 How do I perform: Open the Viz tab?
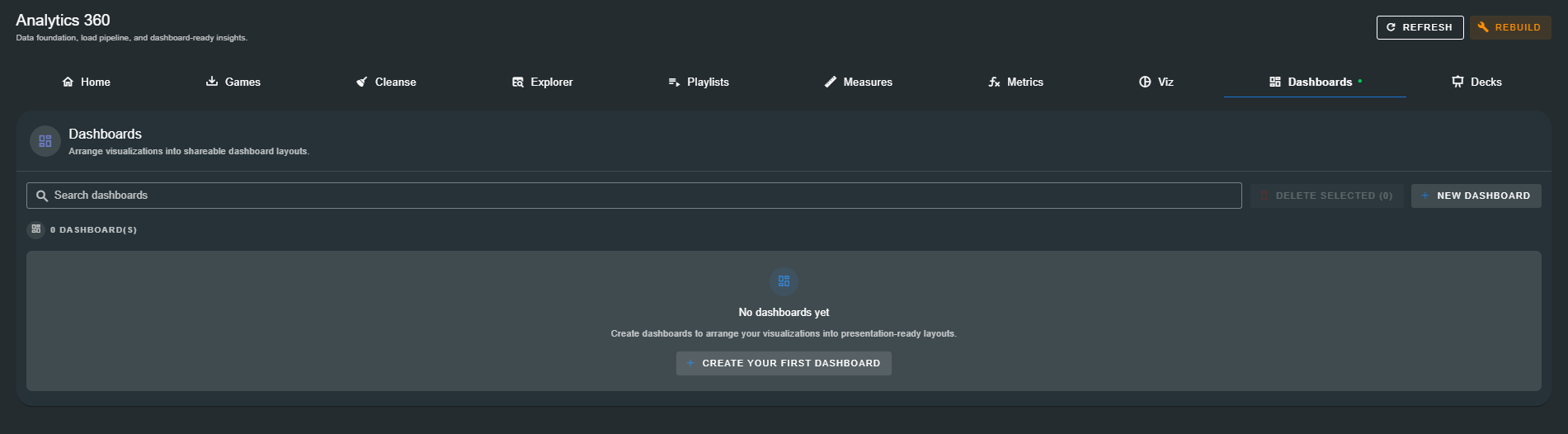point(1156,82)
